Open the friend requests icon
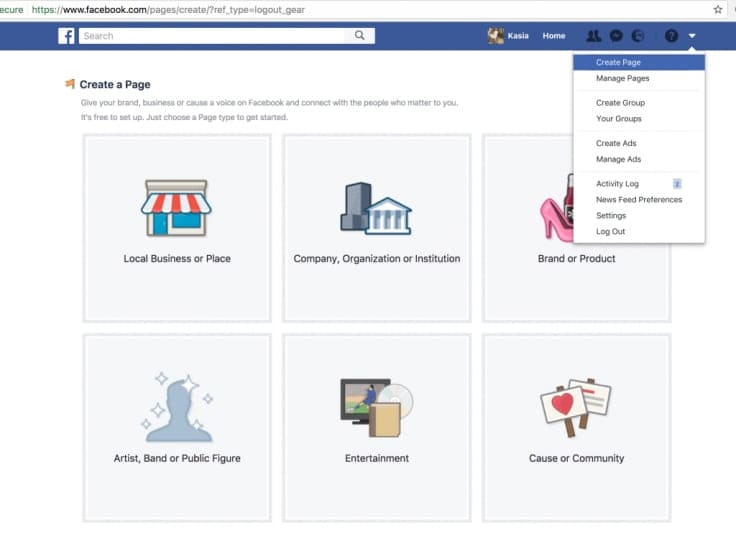This screenshot has height=546, width=736. click(593, 36)
